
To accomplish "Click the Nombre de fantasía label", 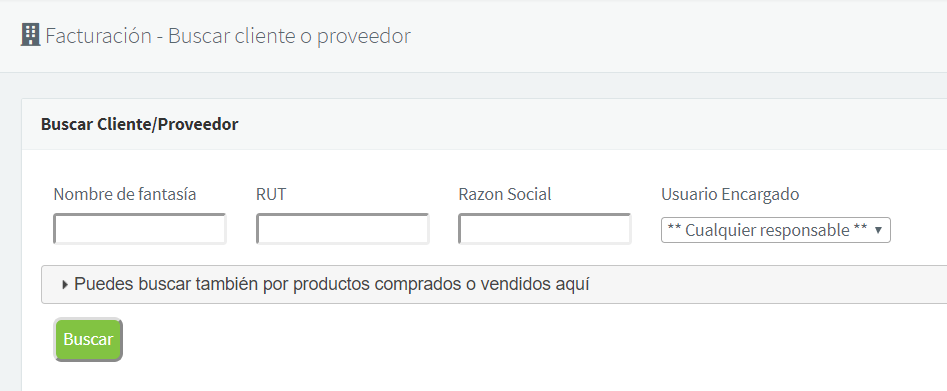I will point(125,195).
